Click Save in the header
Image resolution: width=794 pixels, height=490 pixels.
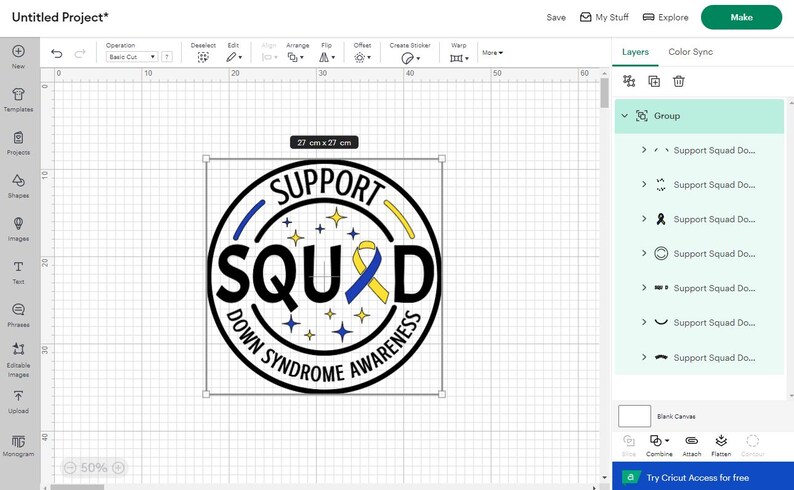[x=555, y=17]
